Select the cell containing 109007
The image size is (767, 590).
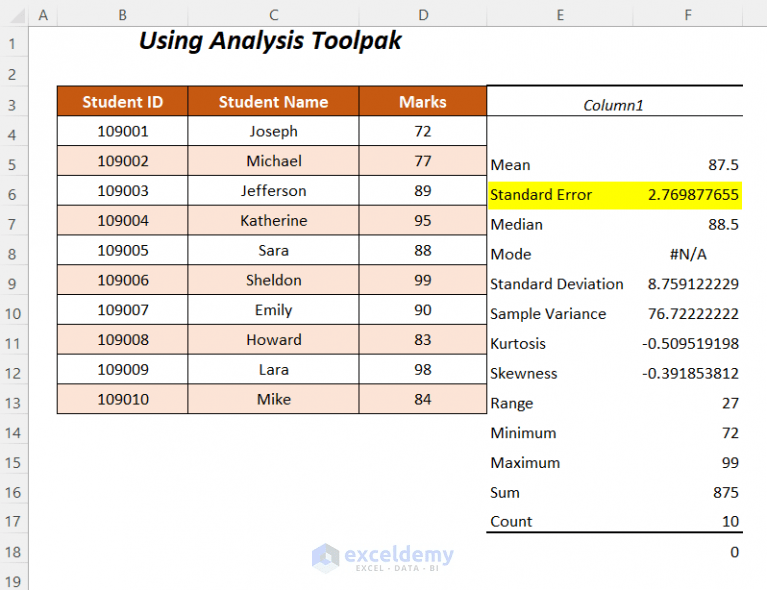(122, 310)
